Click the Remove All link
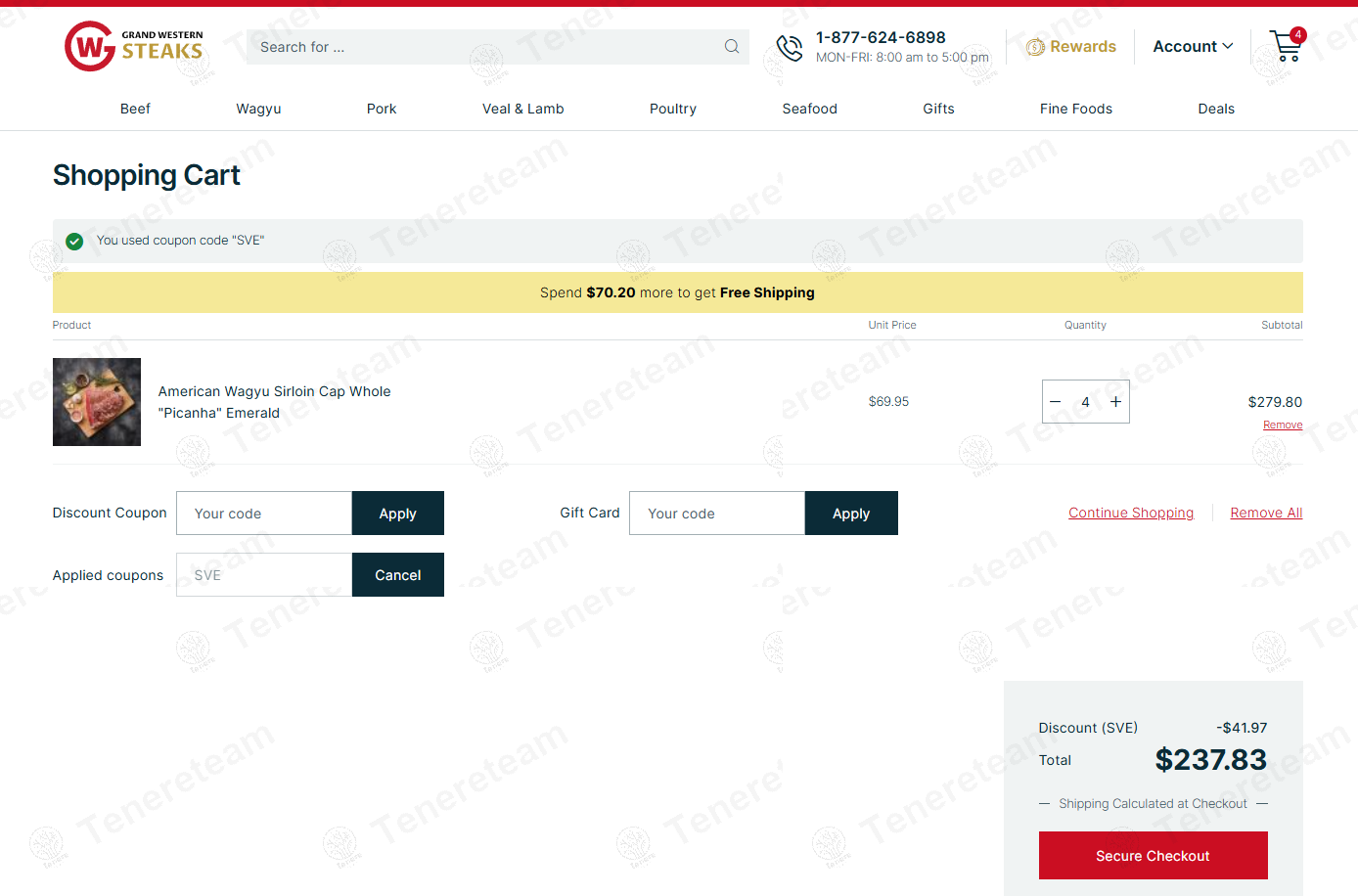The width and height of the screenshot is (1358, 896). click(1266, 513)
